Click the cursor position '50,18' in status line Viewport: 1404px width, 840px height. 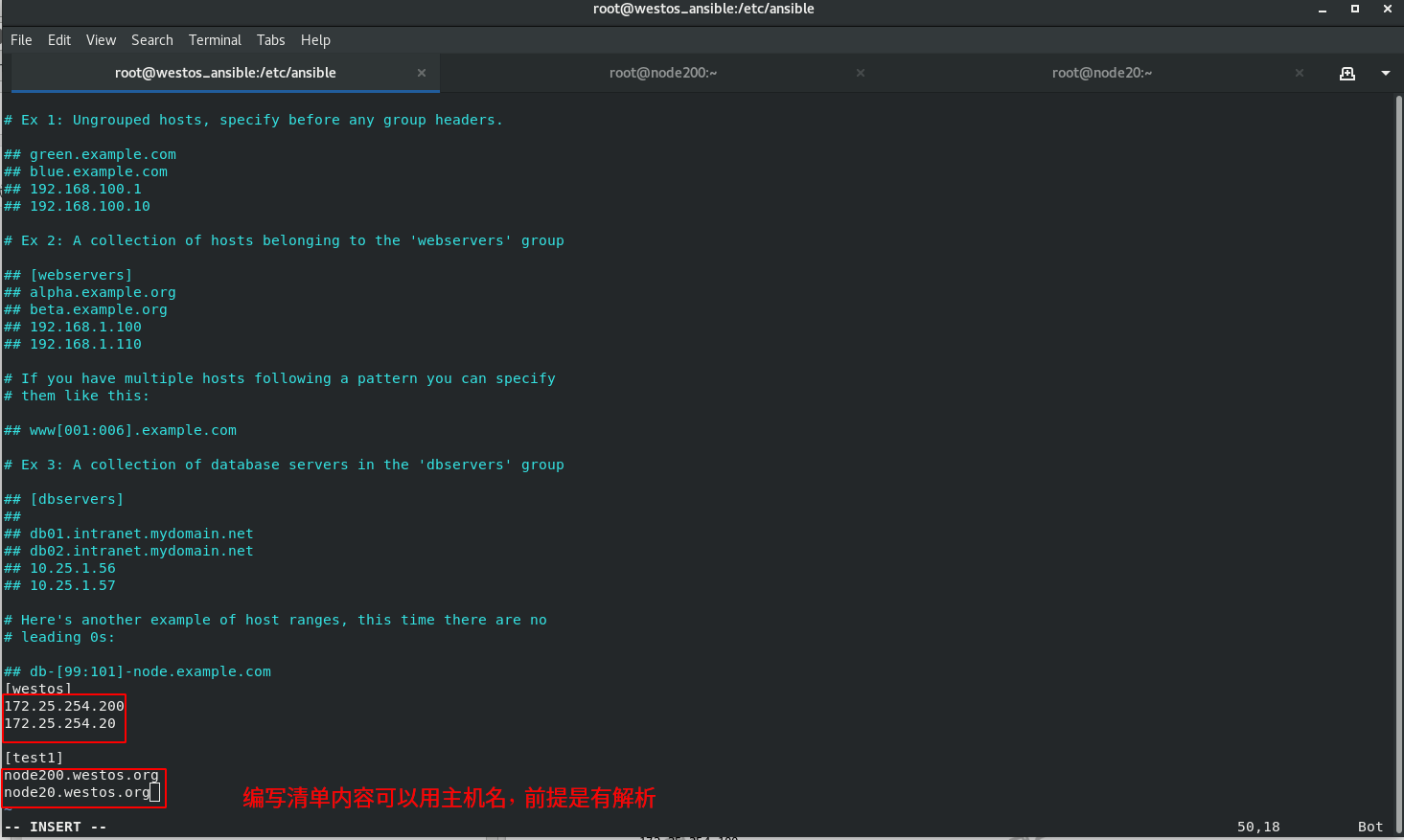tap(1258, 827)
